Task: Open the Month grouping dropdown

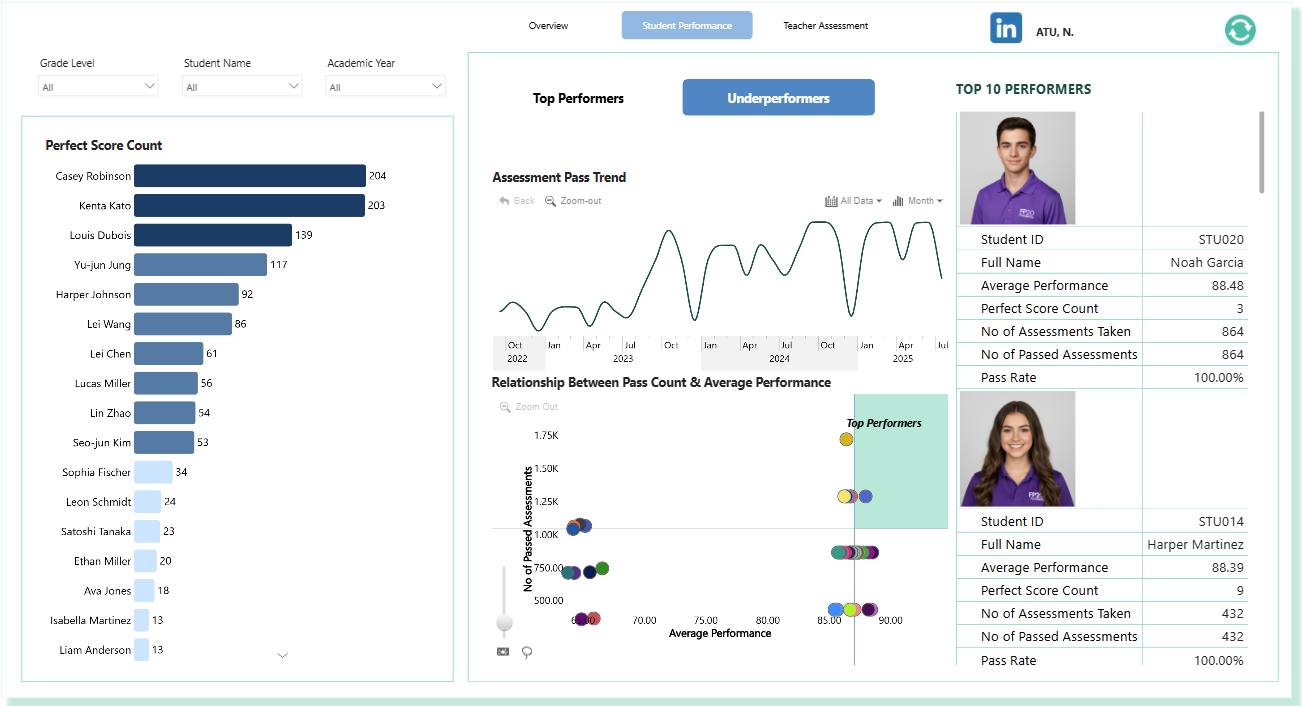Action: click(x=917, y=201)
